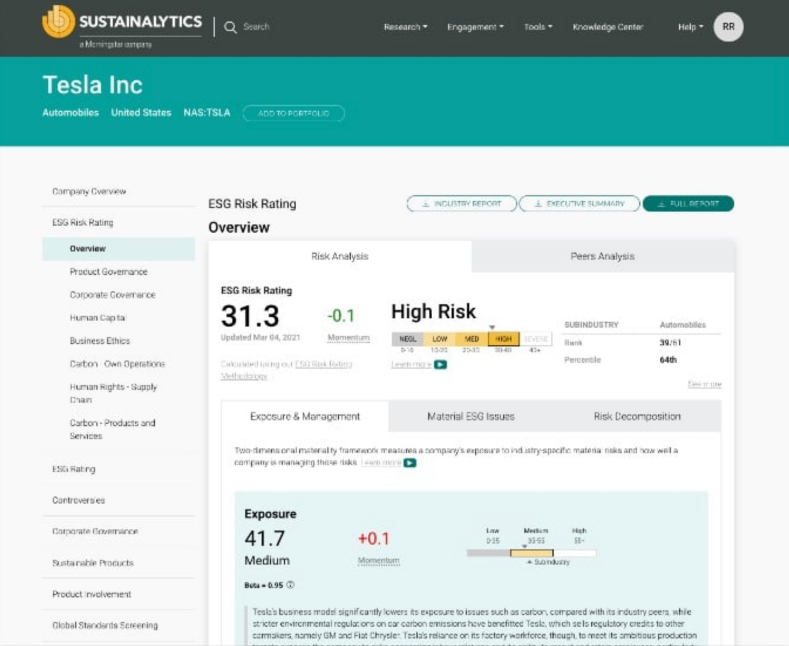The width and height of the screenshot is (789, 646).
Task: Open the Risk Decomposition tab
Action: (x=637, y=417)
